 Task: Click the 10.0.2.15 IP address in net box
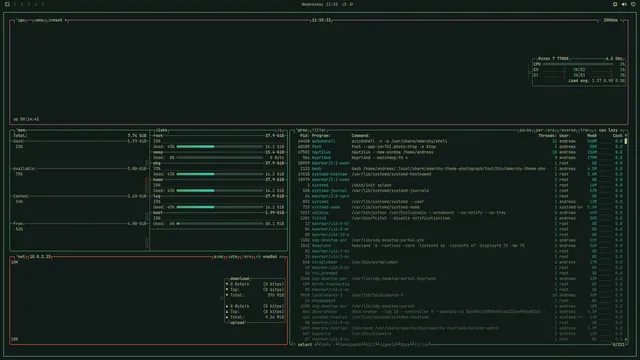(x=40, y=257)
